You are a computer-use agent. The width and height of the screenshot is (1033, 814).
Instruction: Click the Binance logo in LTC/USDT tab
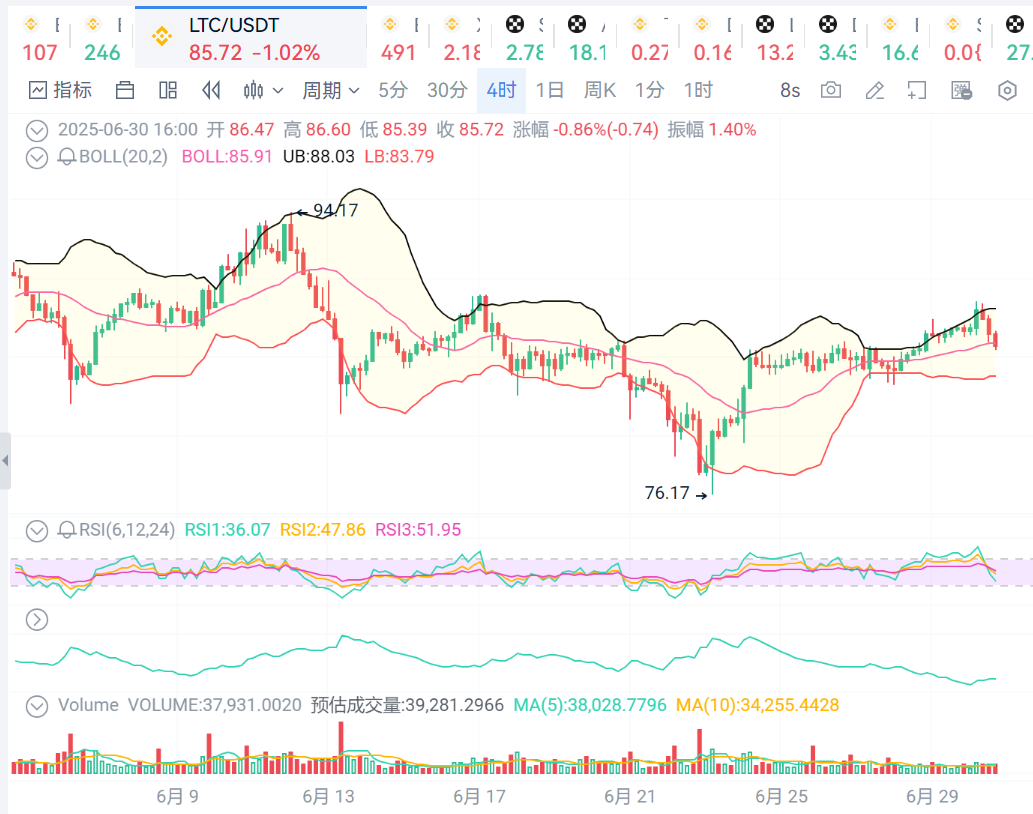(x=161, y=36)
